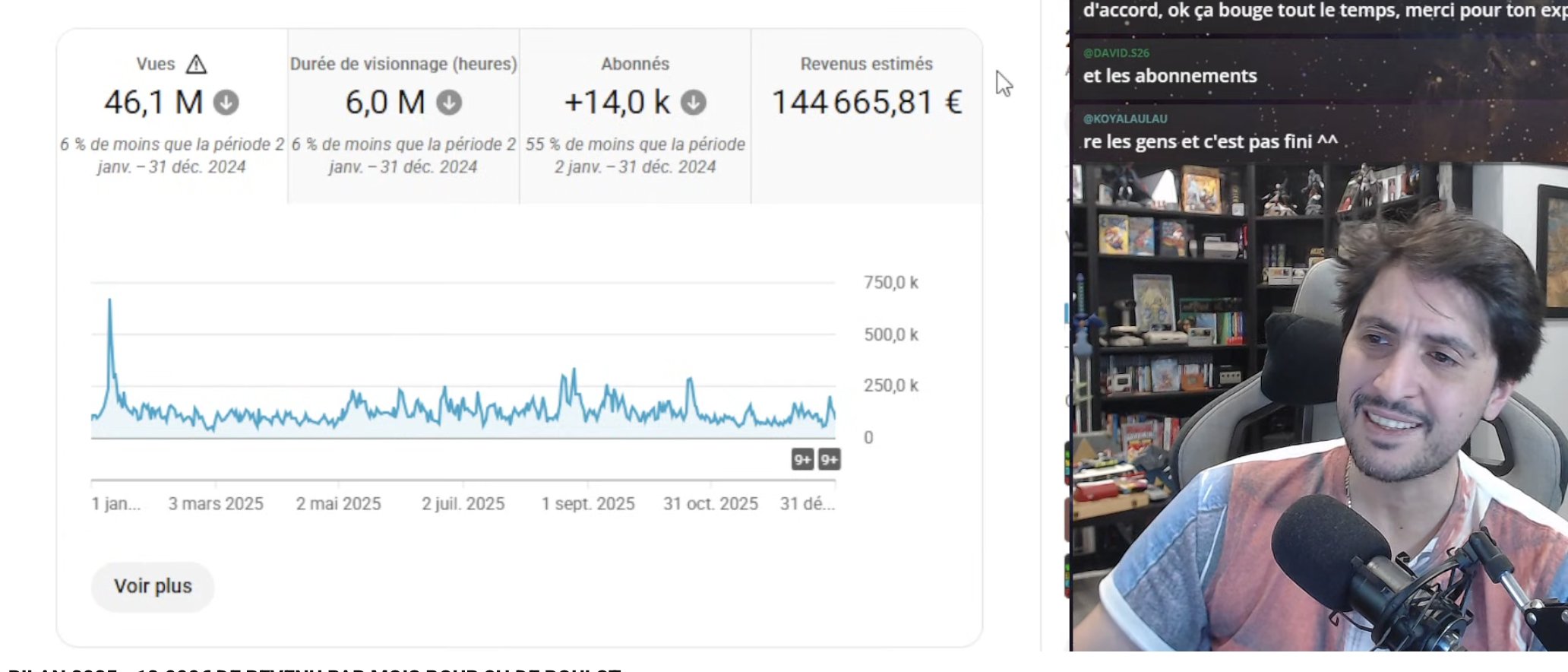
Task: Select the 3 mars 2025 date label
Action: [216, 504]
